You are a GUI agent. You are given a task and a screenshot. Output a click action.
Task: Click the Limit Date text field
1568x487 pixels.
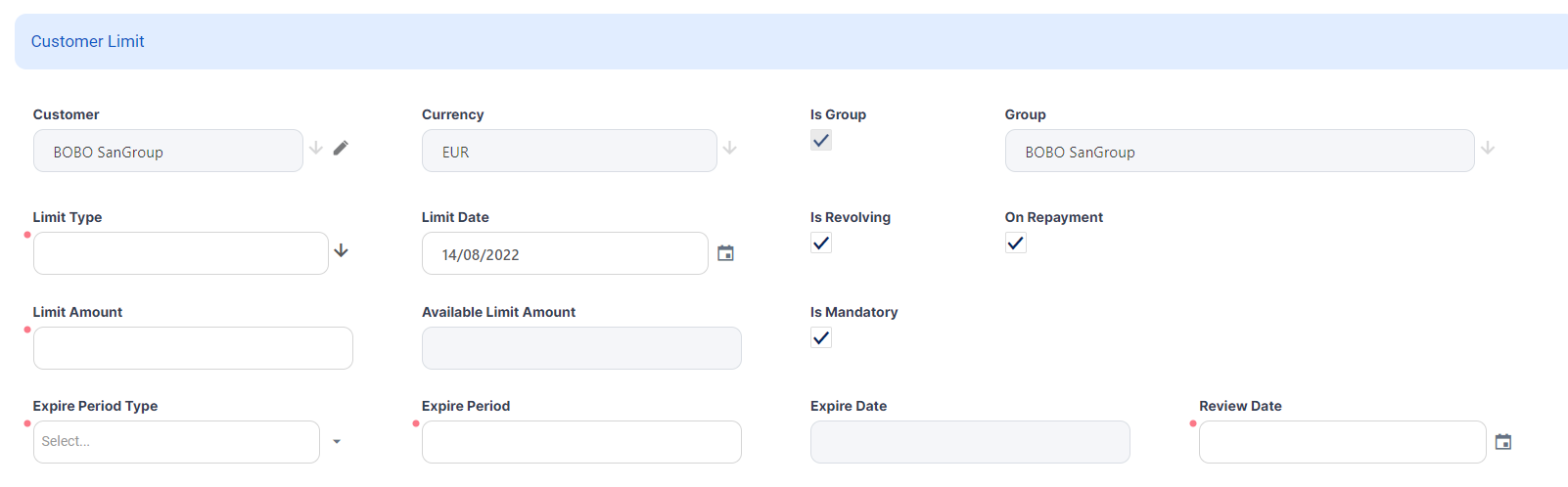click(564, 253)
